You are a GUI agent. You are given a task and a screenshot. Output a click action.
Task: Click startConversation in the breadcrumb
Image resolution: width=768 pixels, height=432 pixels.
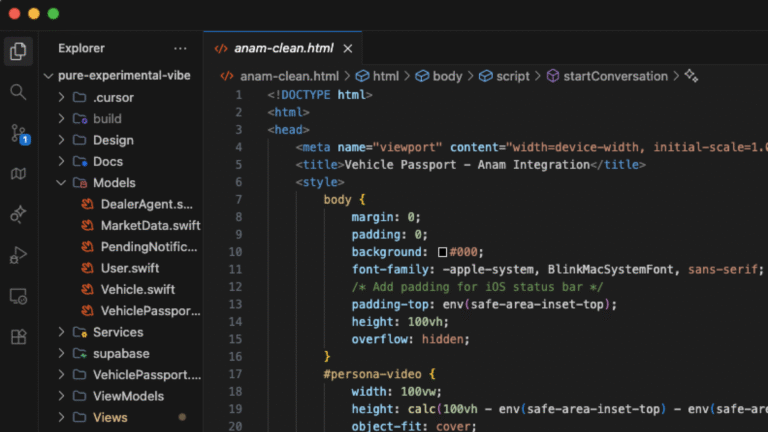tap(614, 76)
